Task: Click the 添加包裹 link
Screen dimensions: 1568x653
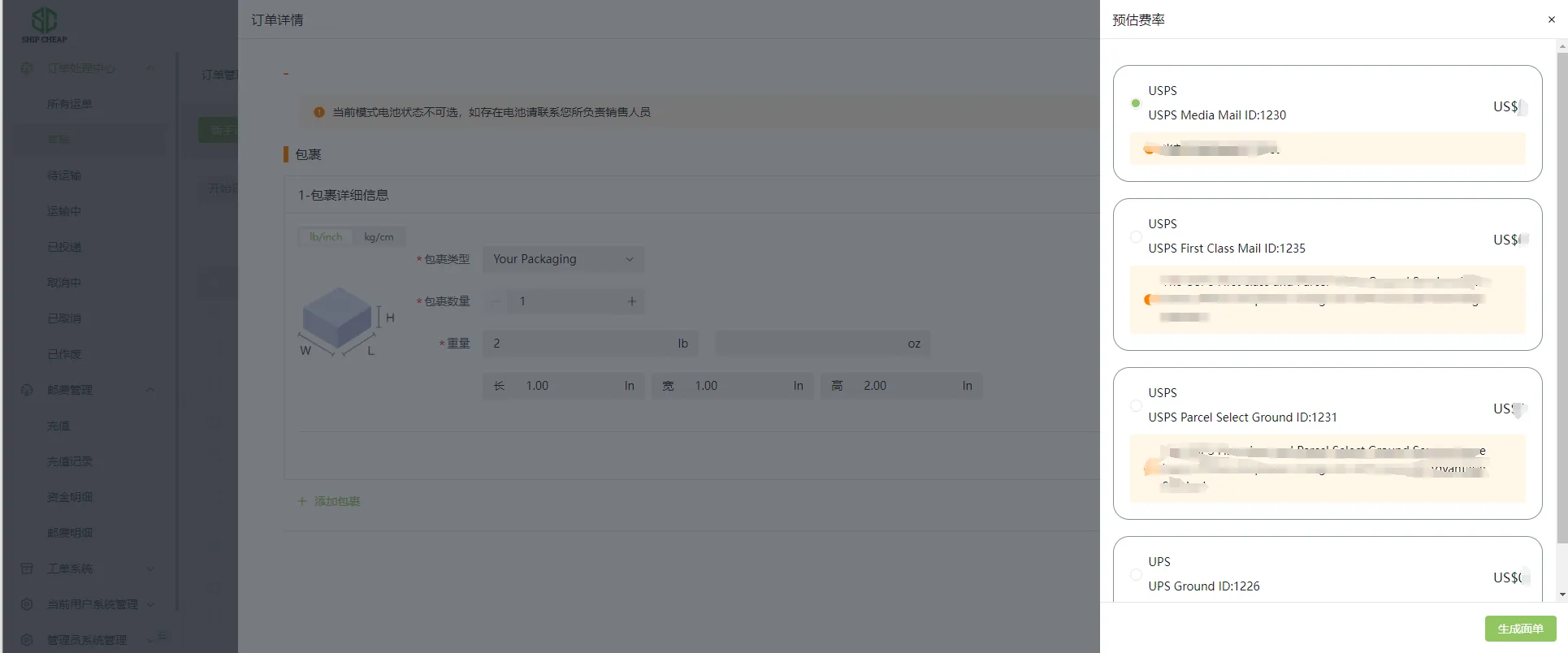Action: coord(329,501)
